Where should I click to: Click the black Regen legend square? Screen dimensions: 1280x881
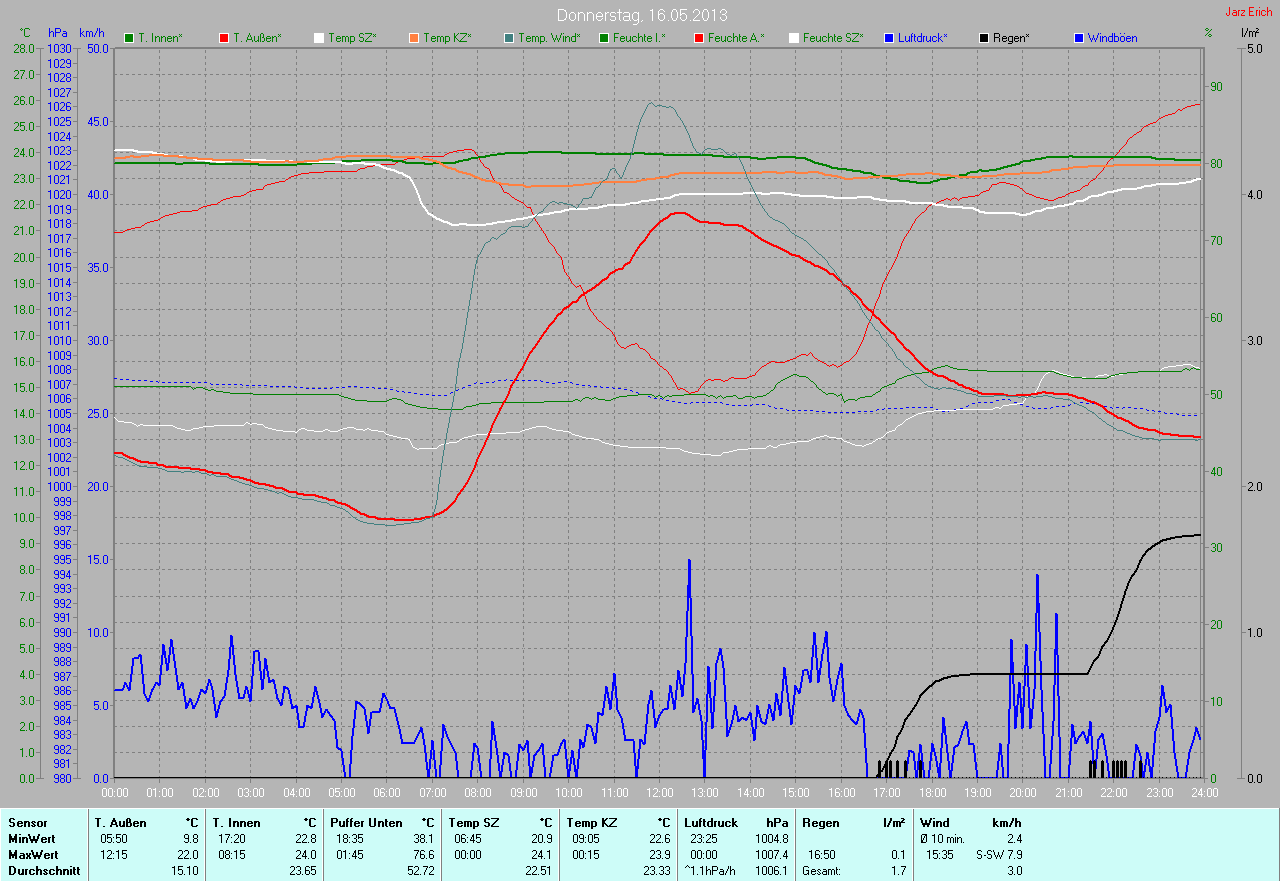pos(984,38)
